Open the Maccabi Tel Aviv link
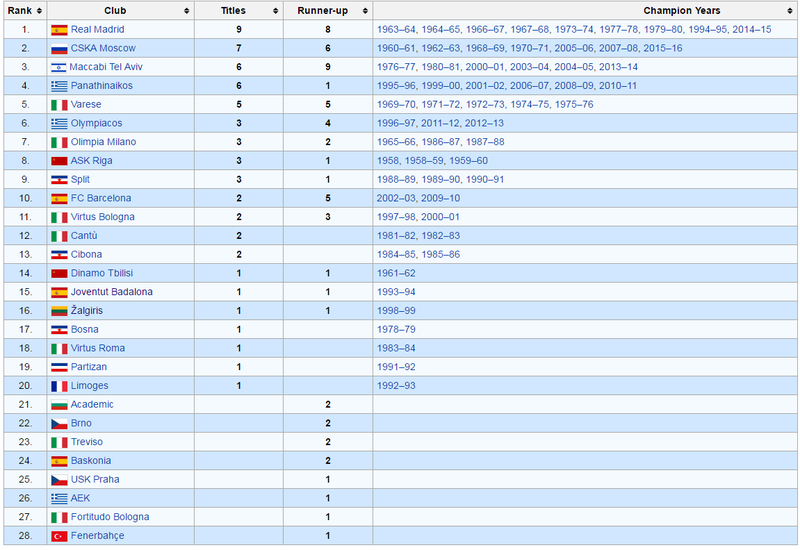Image resolution: width=800 pixels, height=550 pixels. click(106, 67)
